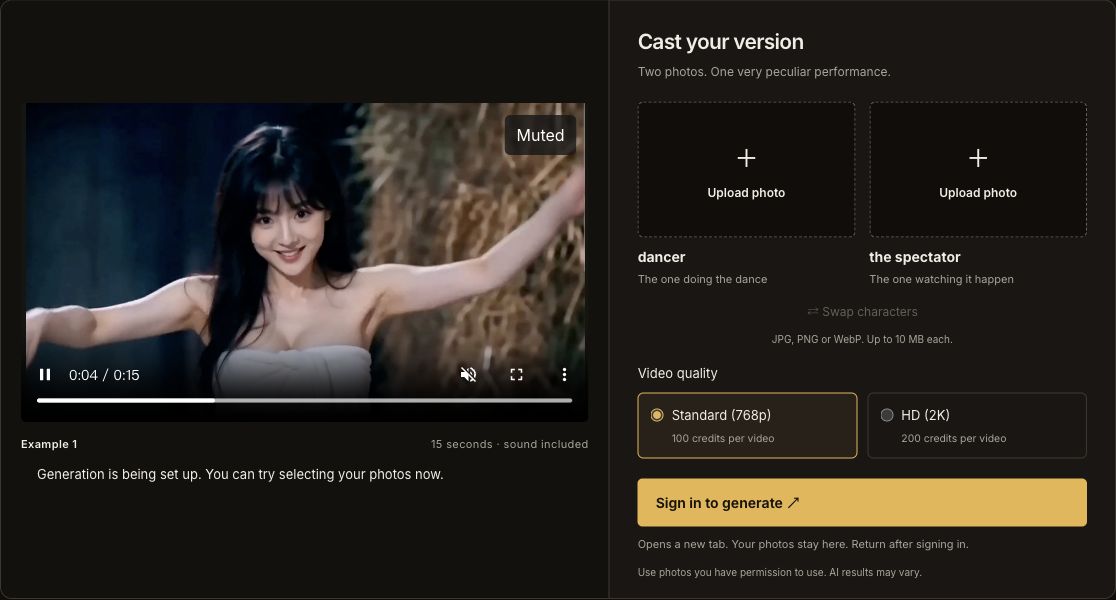Click 'JPG, PNG or WebP' size note
This screenshot has width=1116, height=600.
[x=862, y=340]
